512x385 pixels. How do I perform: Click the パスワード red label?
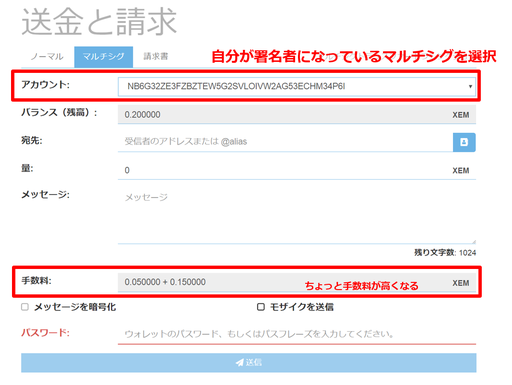[x=45, y=332]
